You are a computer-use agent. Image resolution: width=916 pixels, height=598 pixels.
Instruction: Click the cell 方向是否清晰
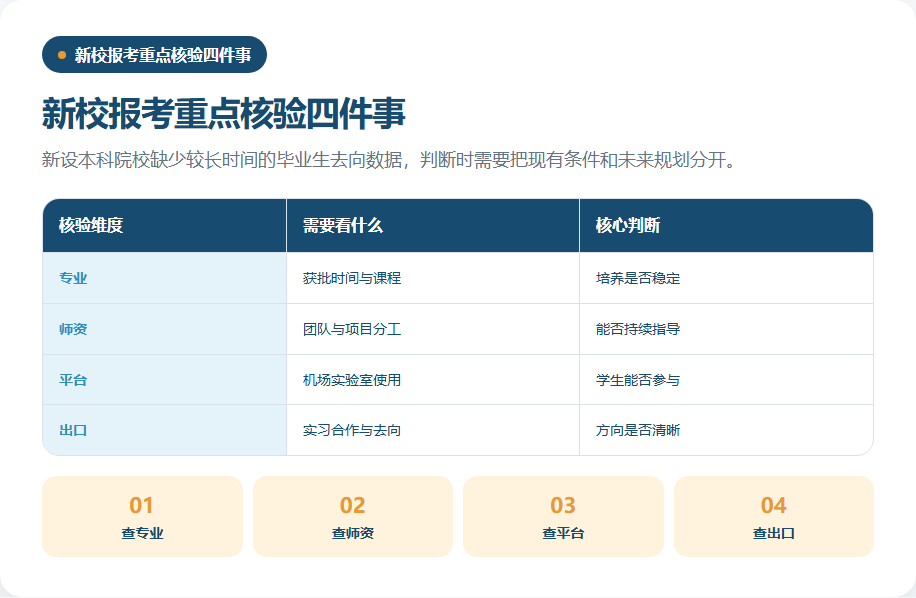coord(726,430)
